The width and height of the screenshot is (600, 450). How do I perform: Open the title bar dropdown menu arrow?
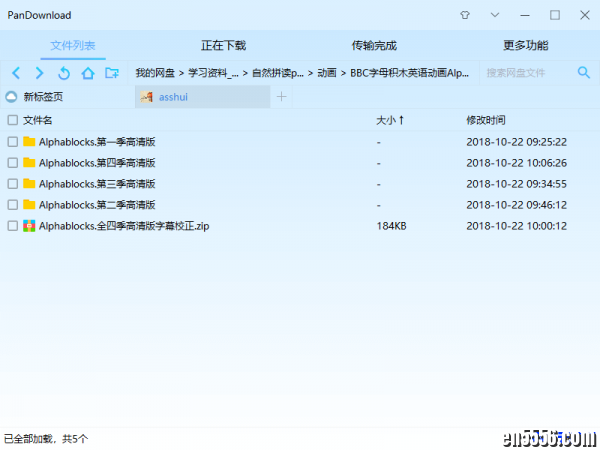(494, 15)
